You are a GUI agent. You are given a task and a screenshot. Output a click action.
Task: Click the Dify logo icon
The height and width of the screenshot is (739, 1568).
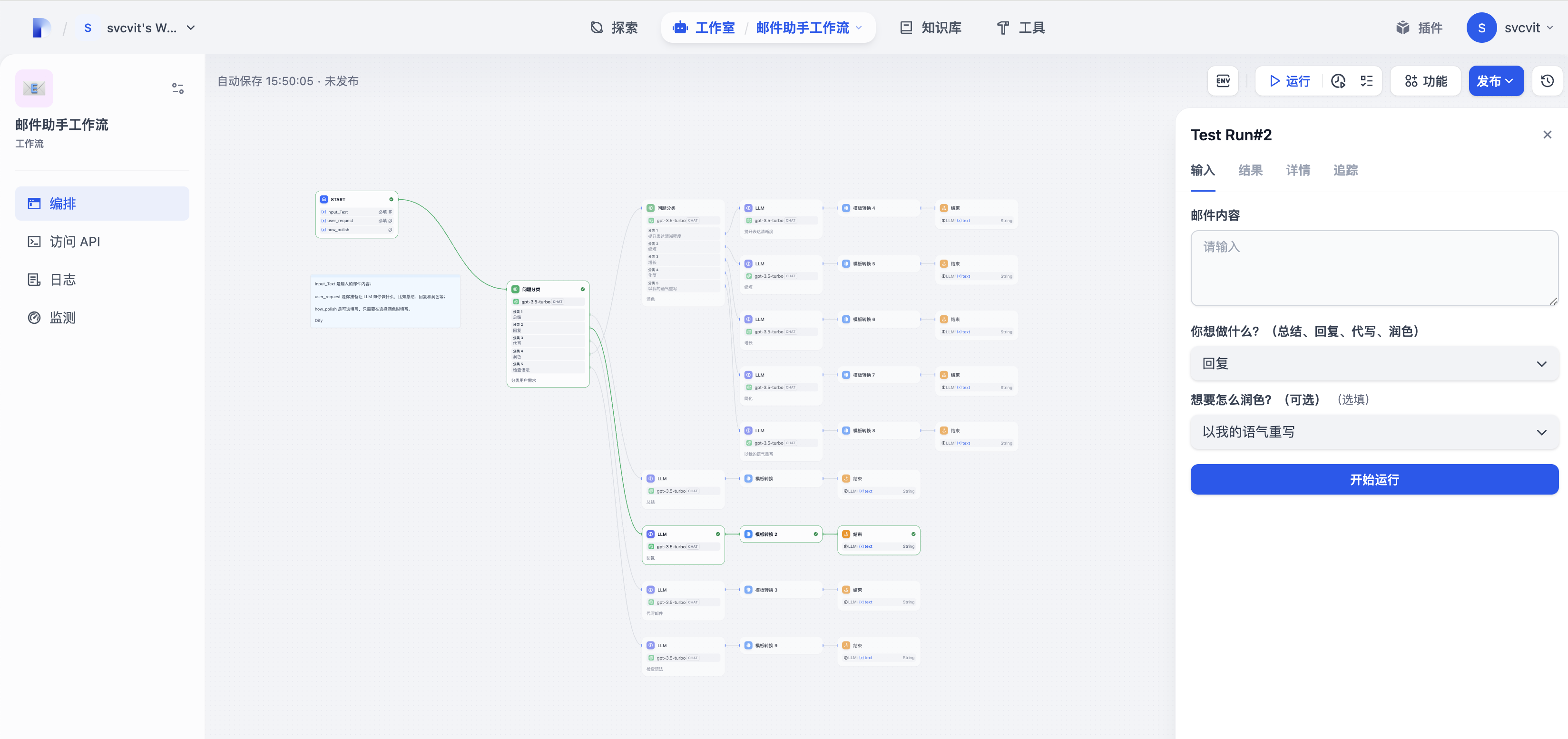(41, 28)
